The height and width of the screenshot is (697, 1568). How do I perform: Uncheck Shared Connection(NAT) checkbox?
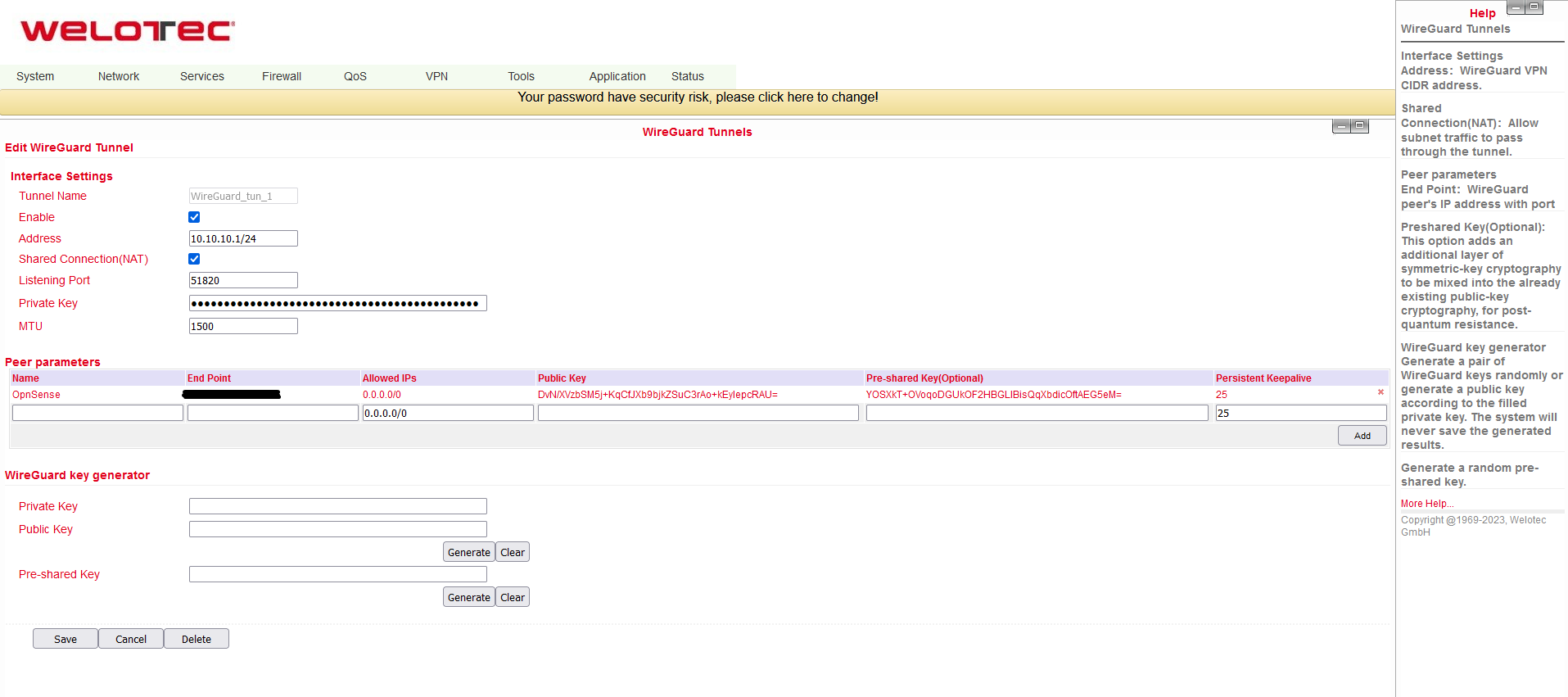click(194, 259)
